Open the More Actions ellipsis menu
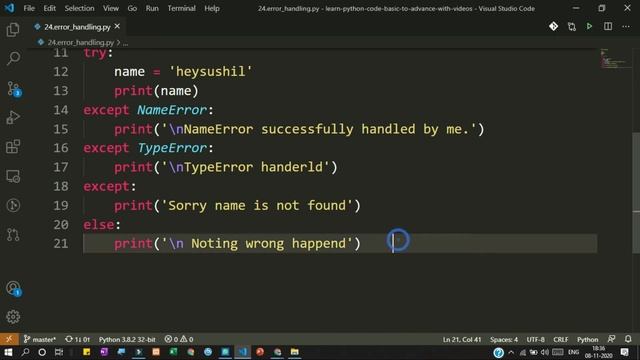 [626, 27]
